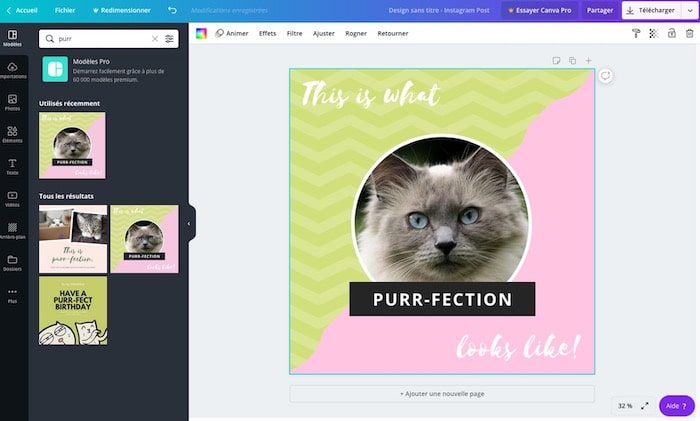The width and height of the screenshot is (700, 421).
Task: Open the Effets option in toolbar
Action: pyautogui.click(x=267, y=33)
